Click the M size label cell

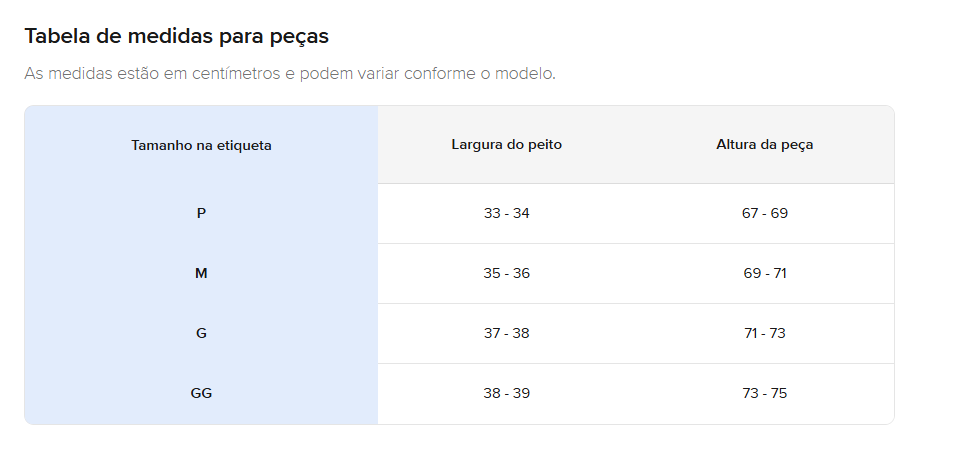click(201, 274)
